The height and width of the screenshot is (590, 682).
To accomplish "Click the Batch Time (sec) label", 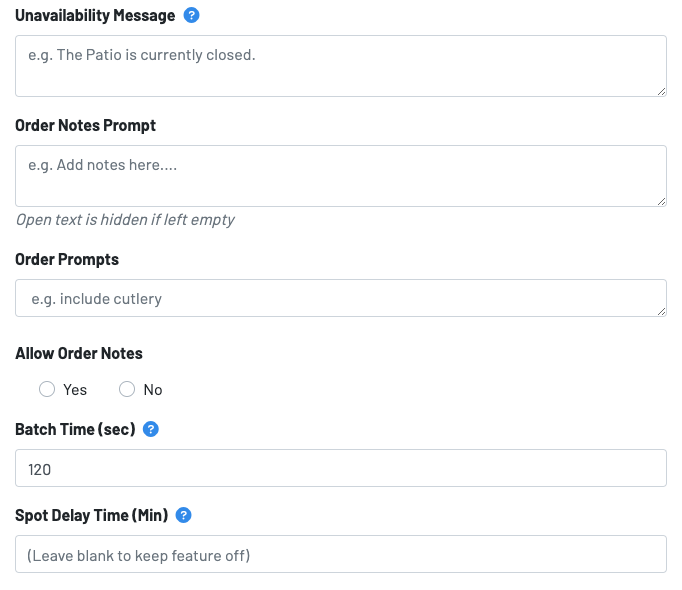I will [x=75, y=429].
